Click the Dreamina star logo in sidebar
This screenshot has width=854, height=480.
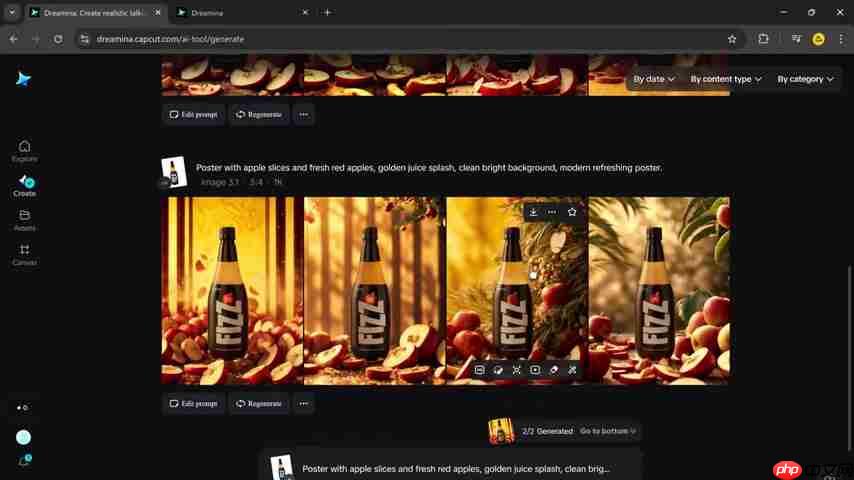(23, 80)
